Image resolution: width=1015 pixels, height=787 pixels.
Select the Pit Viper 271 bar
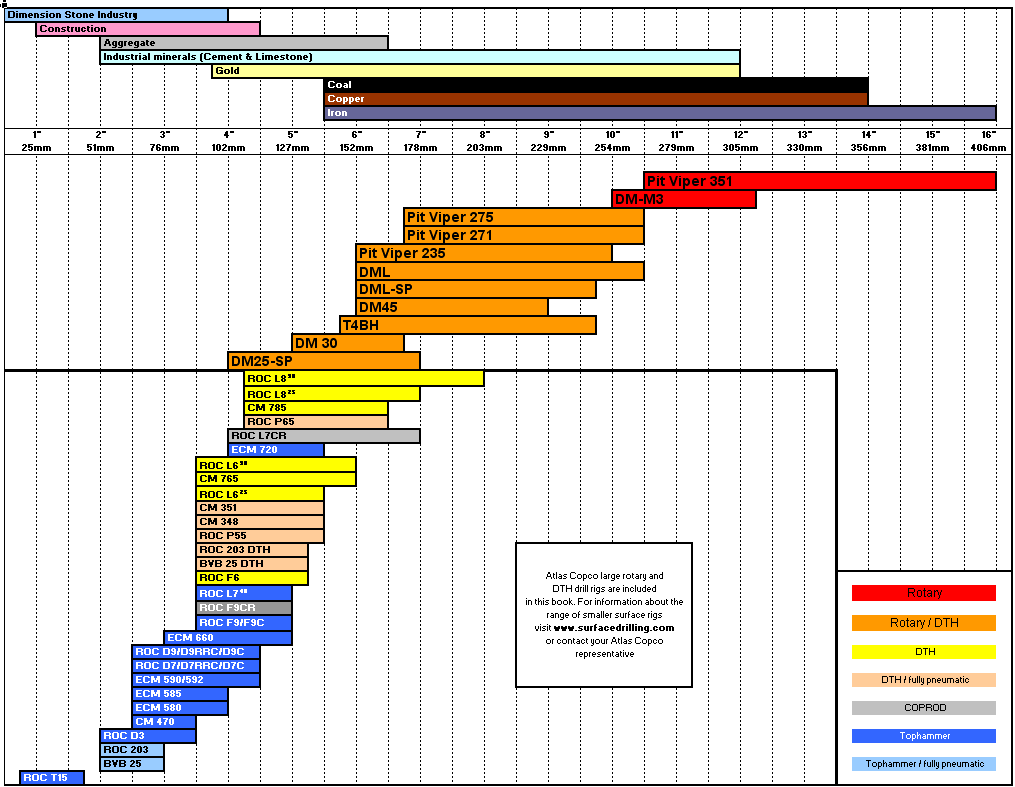[524, 236]
